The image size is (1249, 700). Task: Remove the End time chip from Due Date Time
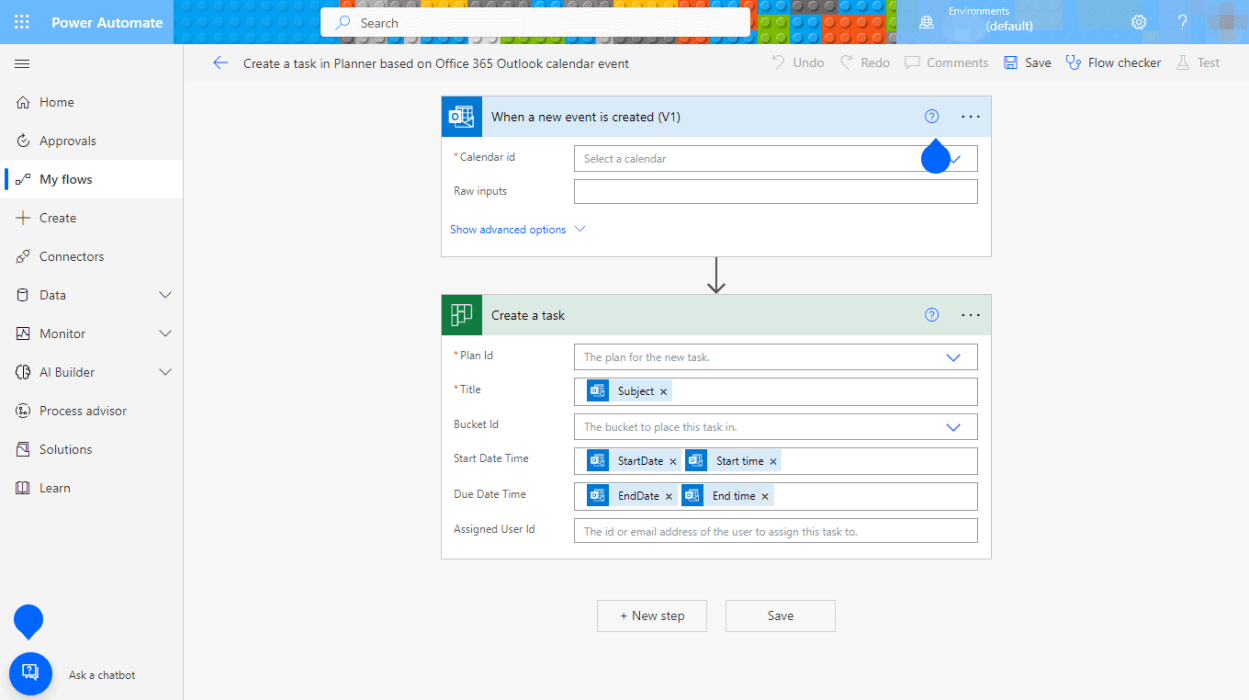click(x=765, y=495)
